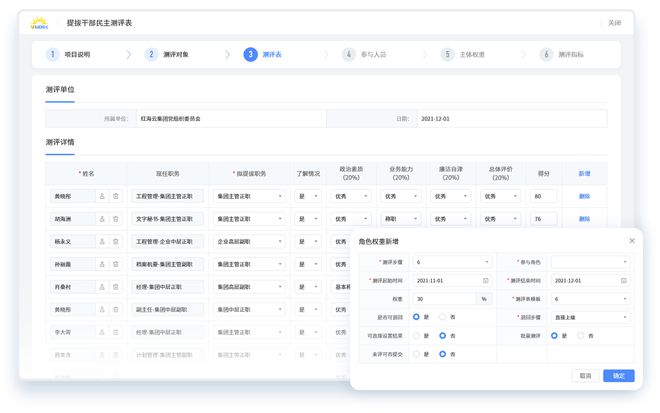Open 政治素质 dropdown in 工程管理-集团主管正职 row
Screen dimensions: 660x413
tap(351, 196)
